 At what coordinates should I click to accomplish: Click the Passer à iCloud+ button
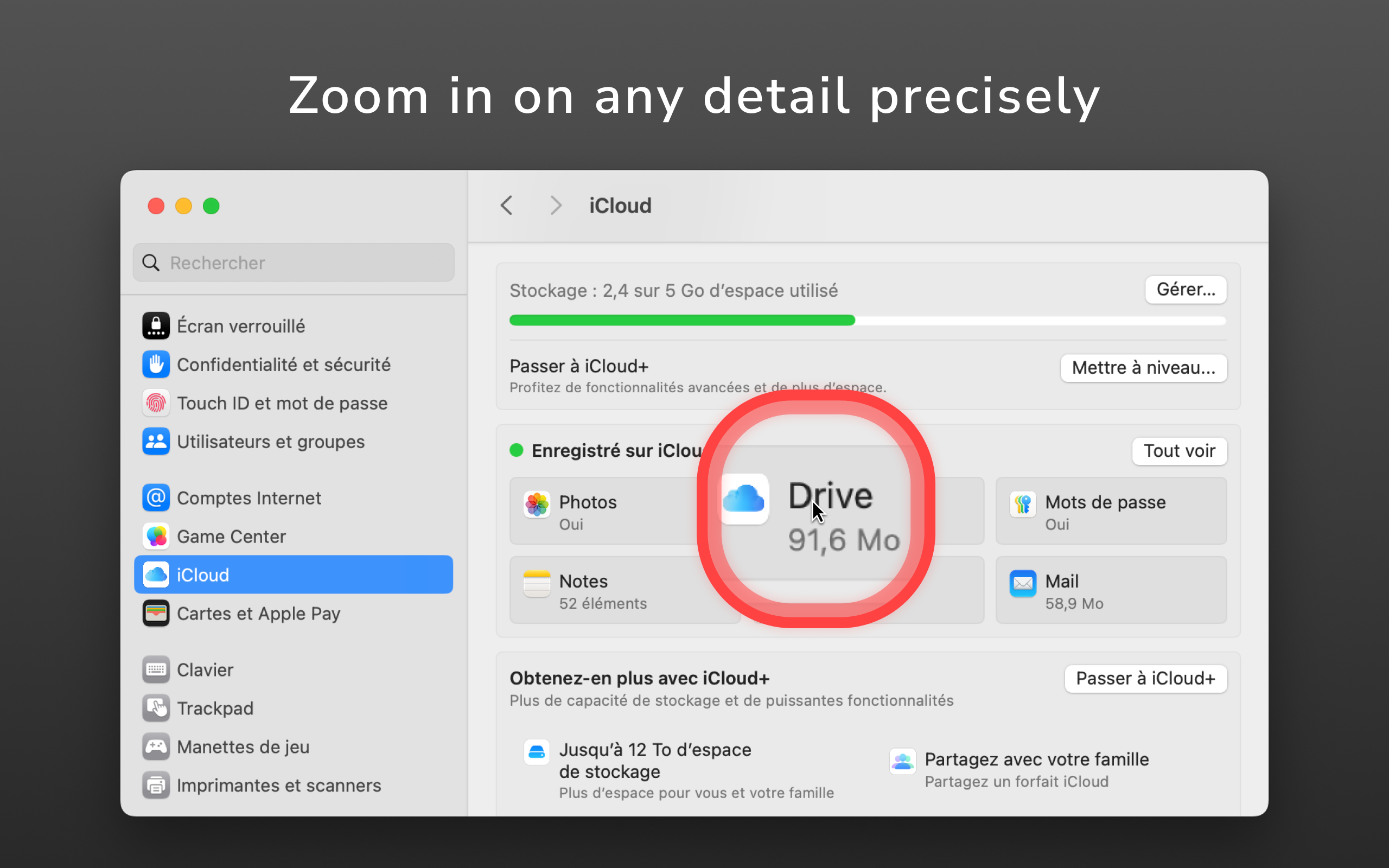point(1145,678)
